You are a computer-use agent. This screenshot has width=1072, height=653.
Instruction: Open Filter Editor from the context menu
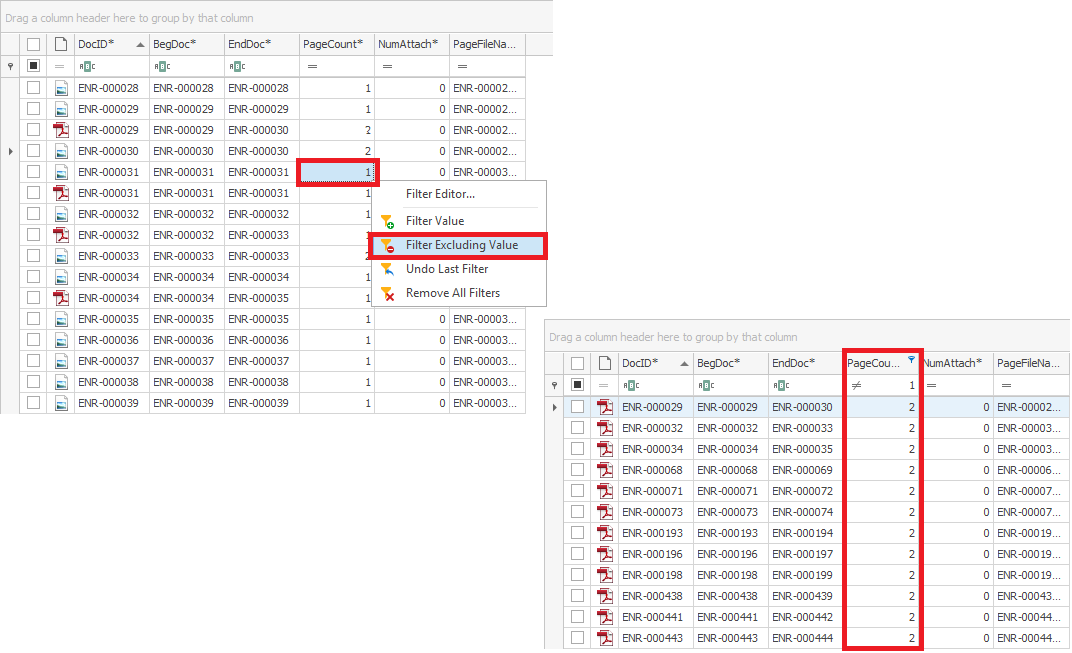click(440, 194)
